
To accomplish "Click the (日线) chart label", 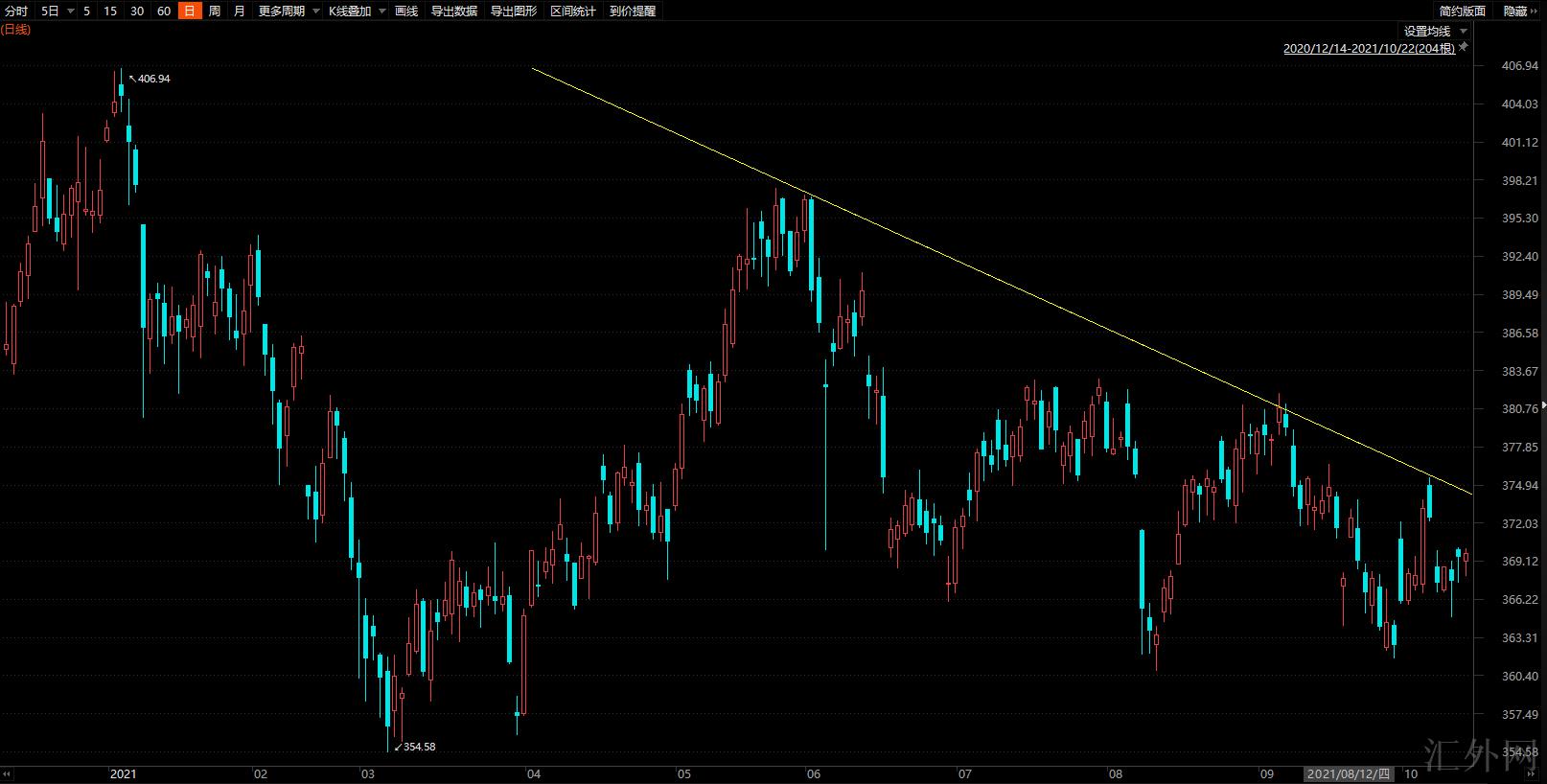I will (16, 30).
